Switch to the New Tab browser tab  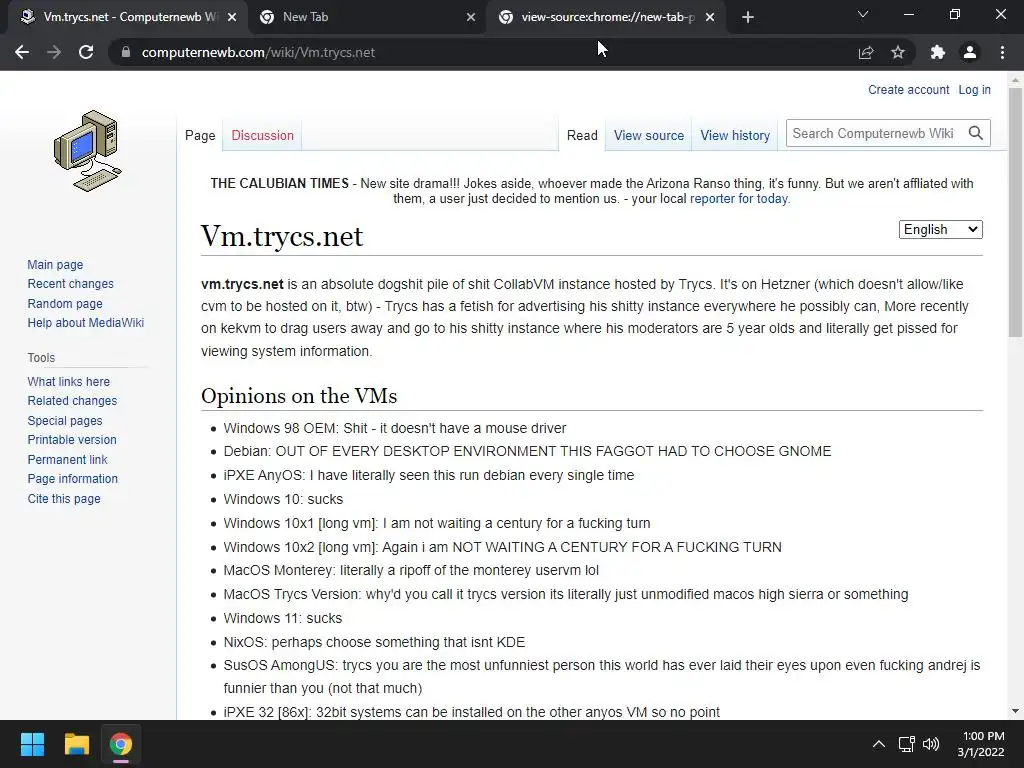click(366, 18)
